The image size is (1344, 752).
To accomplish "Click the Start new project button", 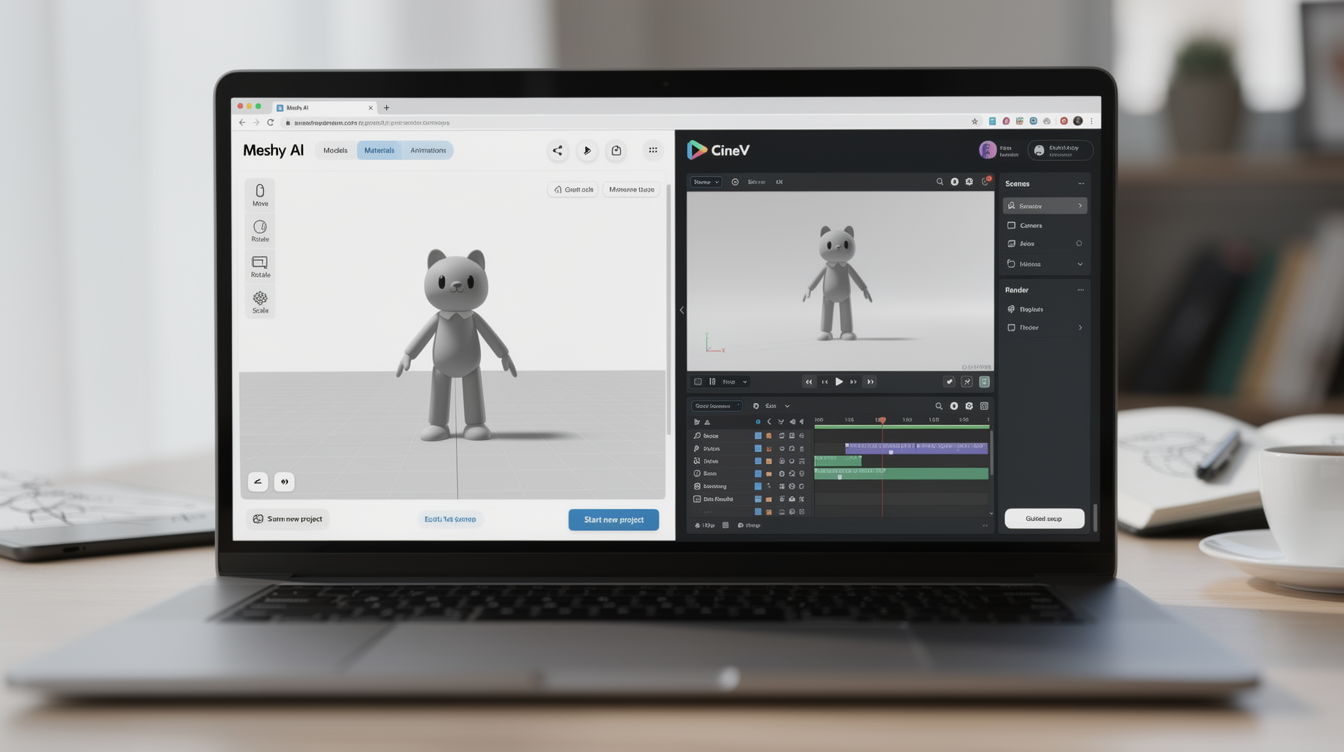I will click(613, 520).
